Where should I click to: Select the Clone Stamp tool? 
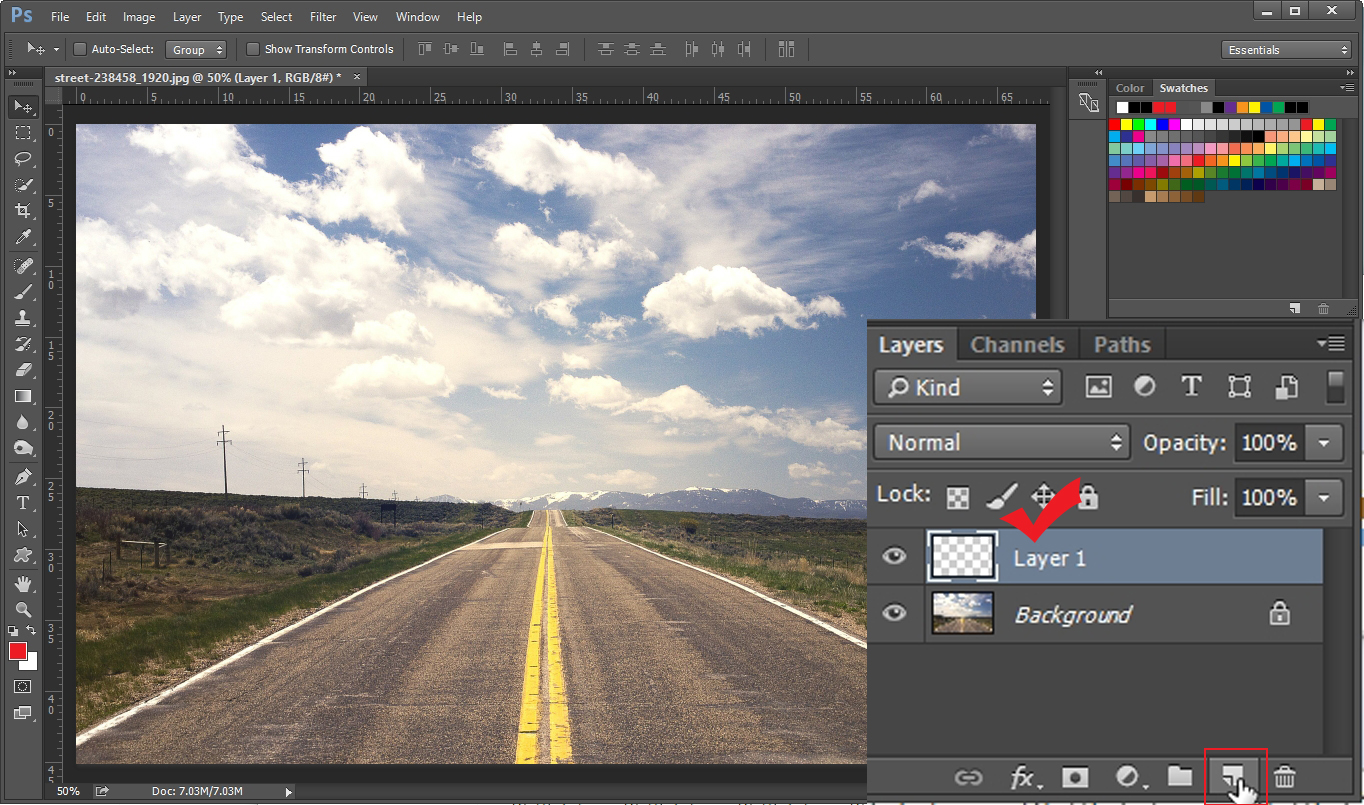pyautogui.click(x=23, y=318)
